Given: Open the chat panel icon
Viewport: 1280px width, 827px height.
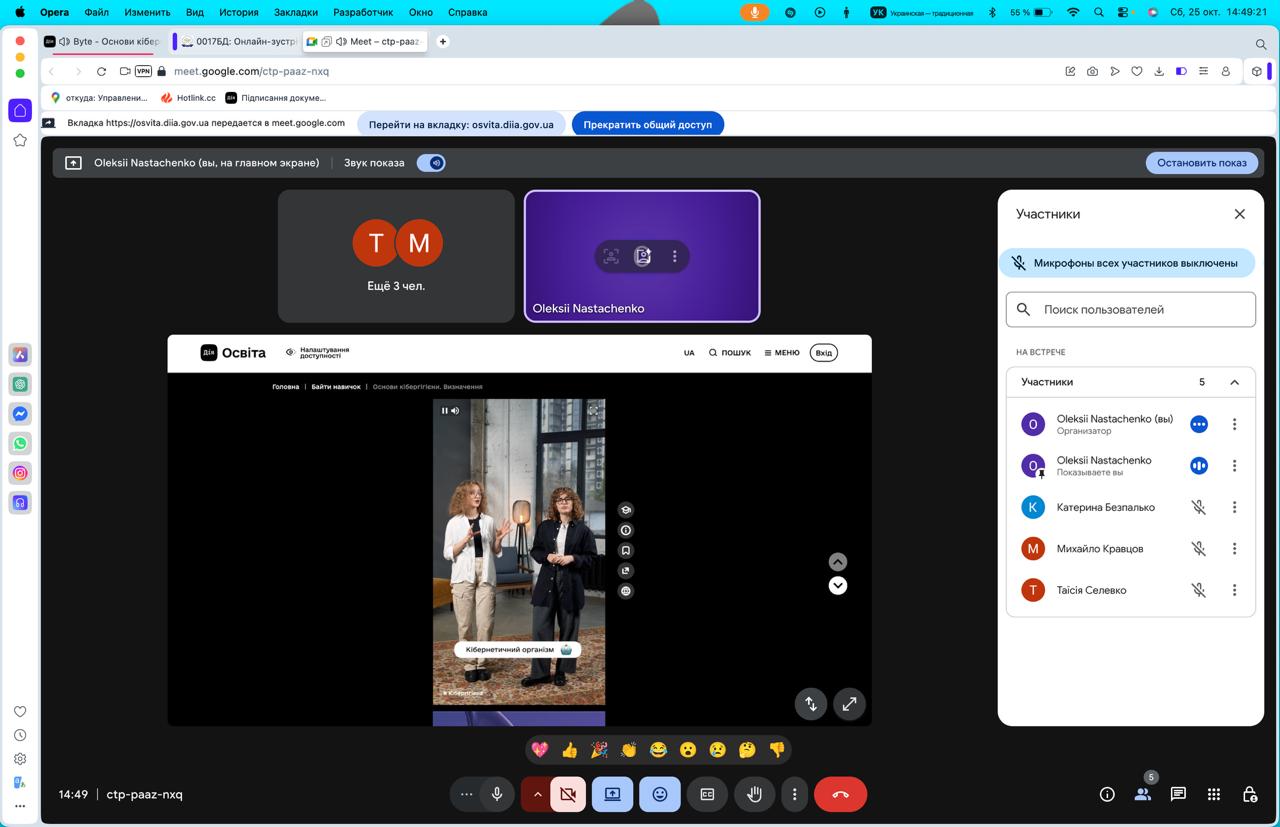Looking at the screenshot, I should pos(1178,794).
